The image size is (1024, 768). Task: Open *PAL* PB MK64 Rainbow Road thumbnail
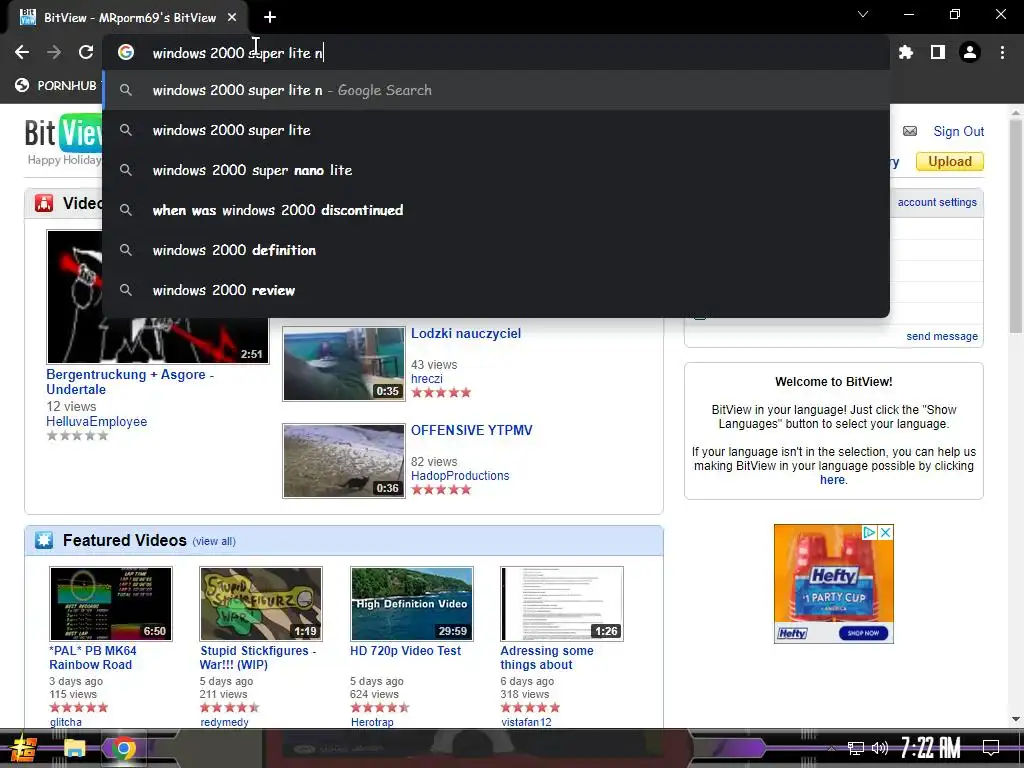point(111,603)
